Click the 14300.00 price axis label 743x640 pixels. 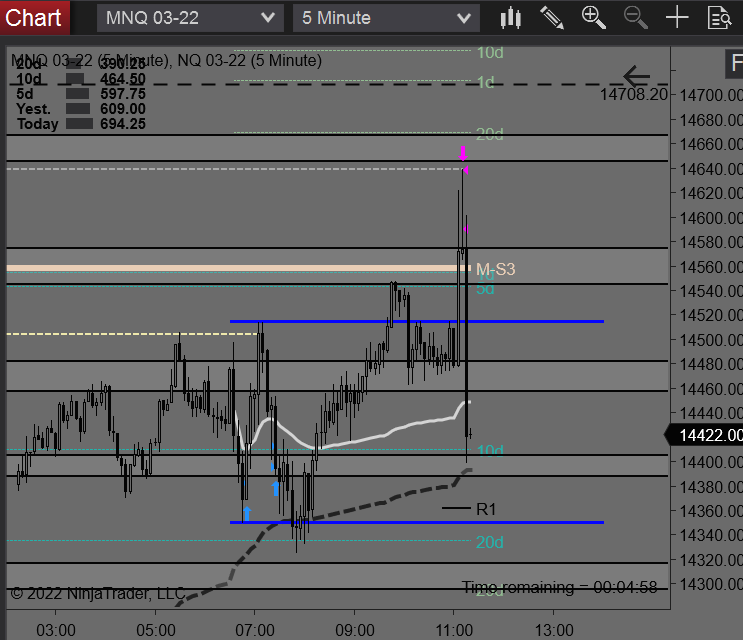711,584
